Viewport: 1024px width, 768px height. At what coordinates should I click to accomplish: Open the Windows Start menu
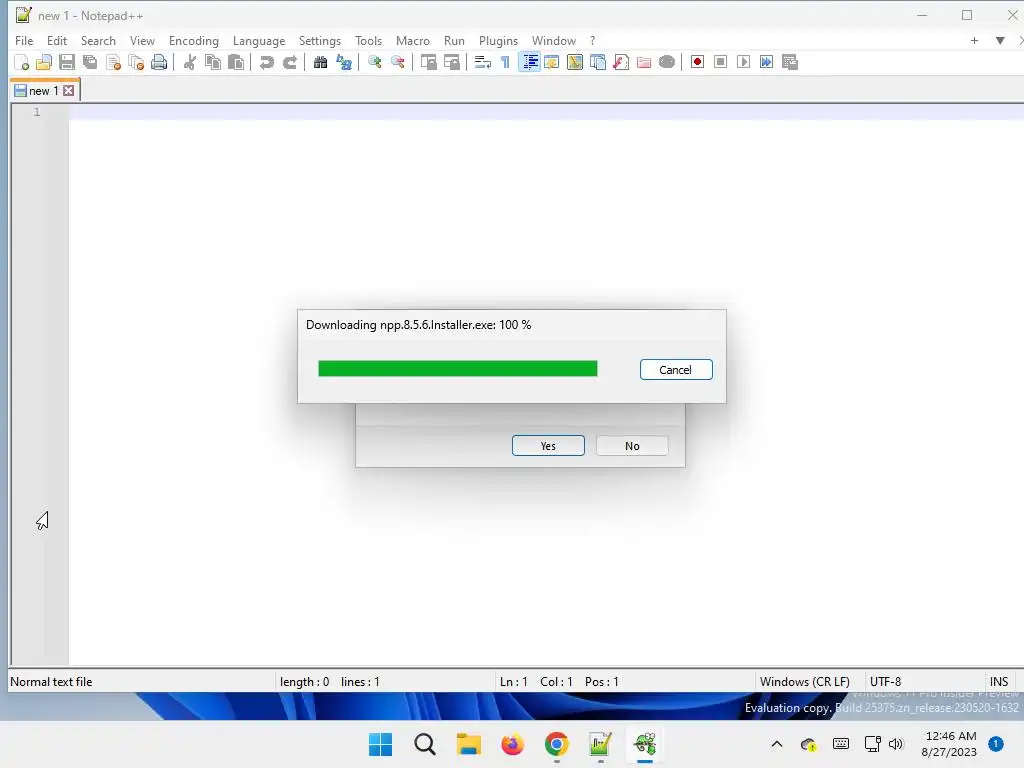(x=381, y=744)
